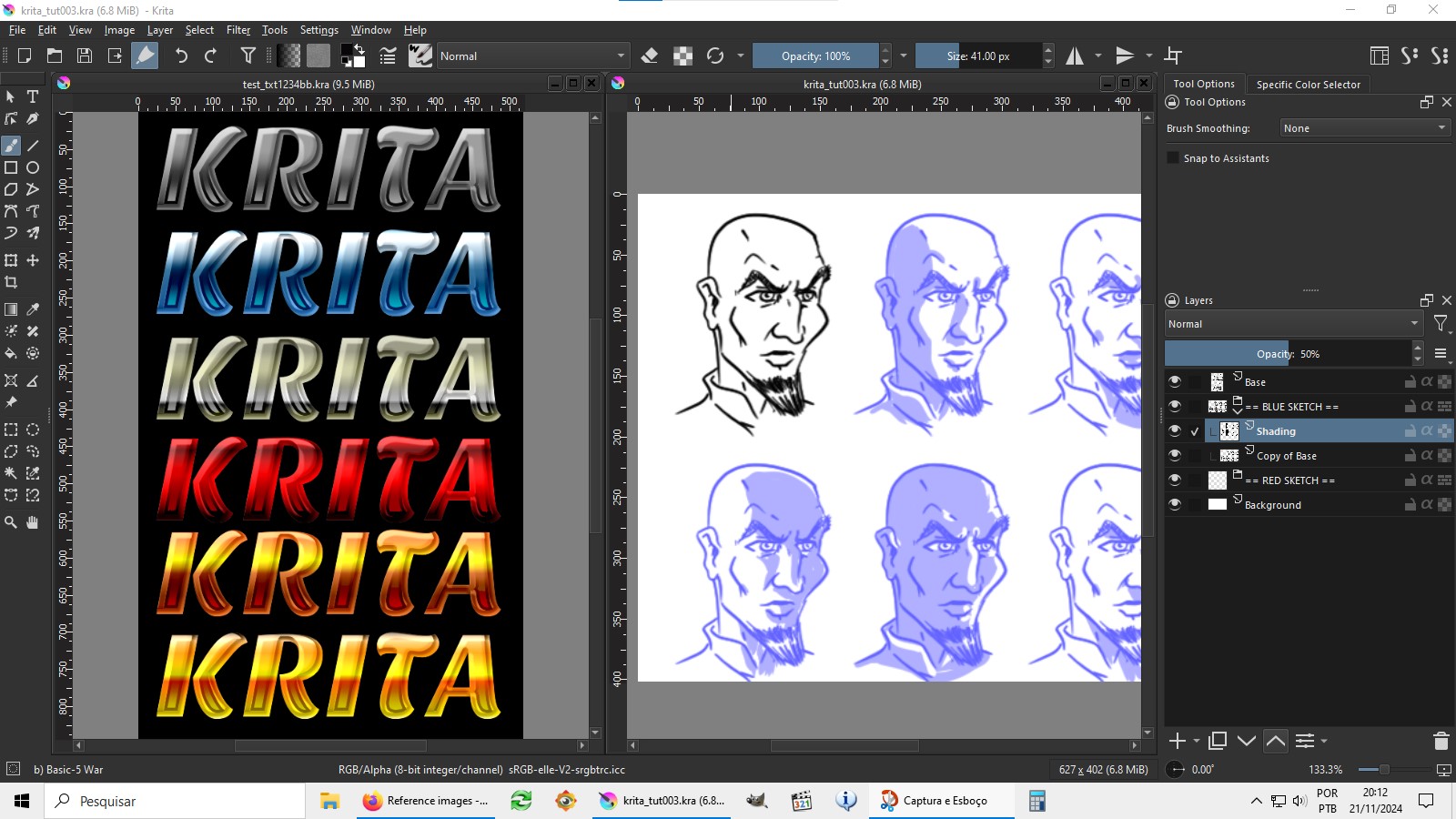Open the Filter menu
This screenshot has width=1456, height=819.
238,30
